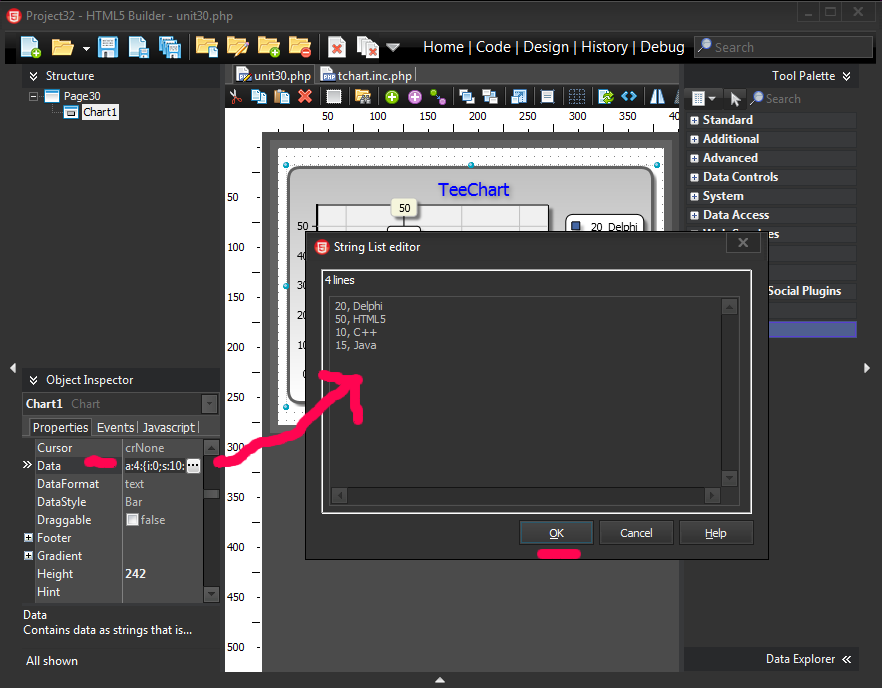Switch to the Home view
The image size is (882, 688).
point(443,47)
